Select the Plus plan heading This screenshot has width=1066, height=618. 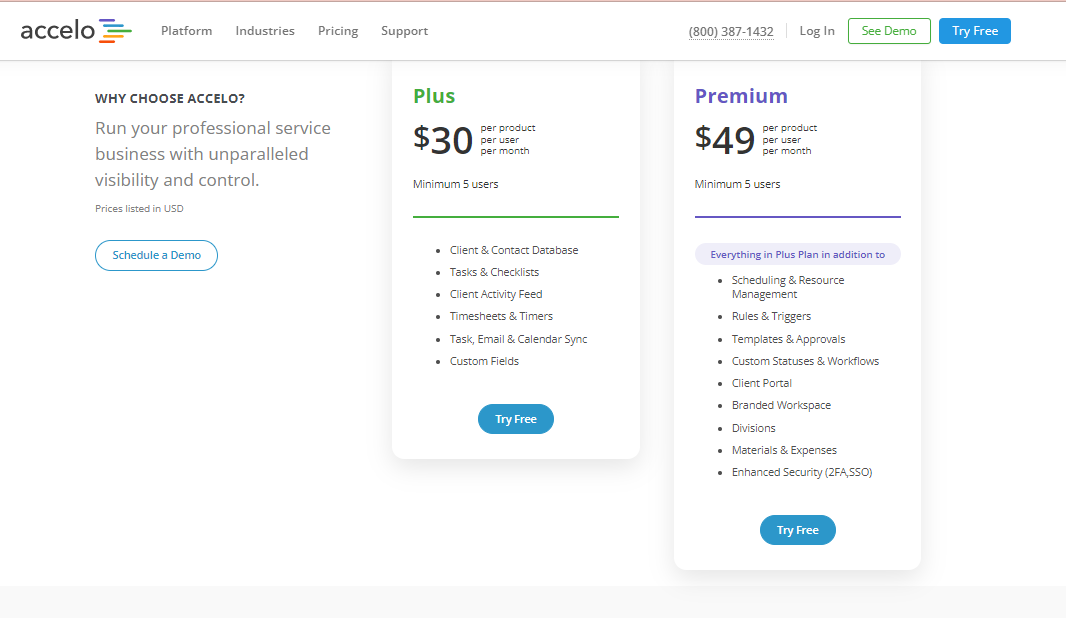(434, 96)
